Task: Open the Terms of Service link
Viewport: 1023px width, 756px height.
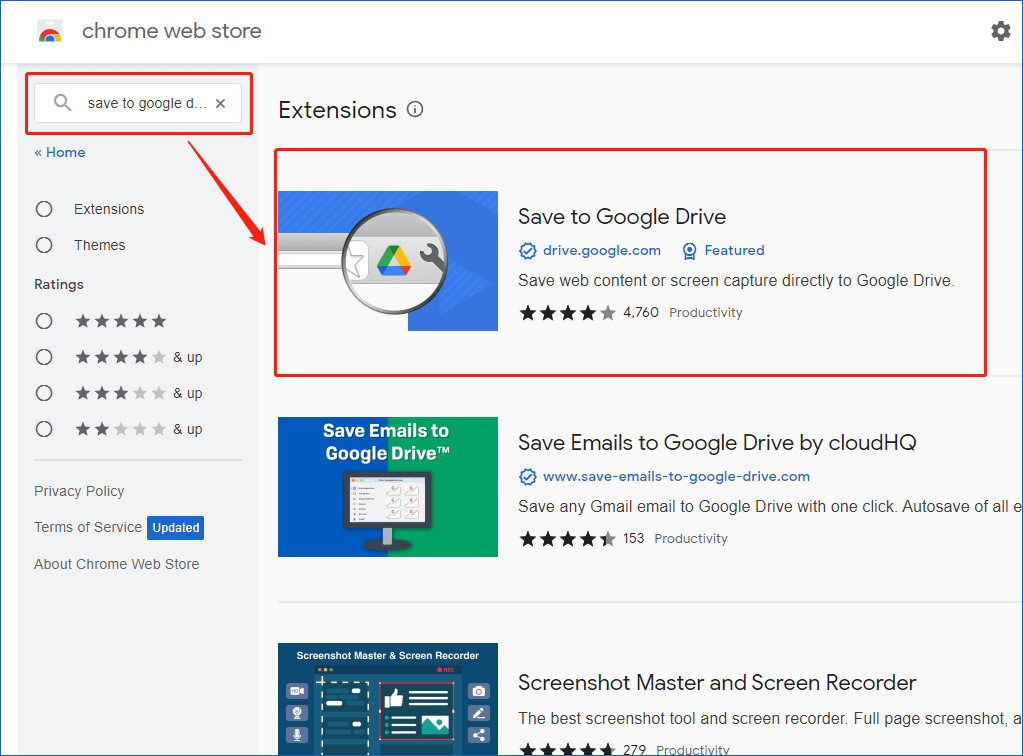Action: [x=88, y=527]
